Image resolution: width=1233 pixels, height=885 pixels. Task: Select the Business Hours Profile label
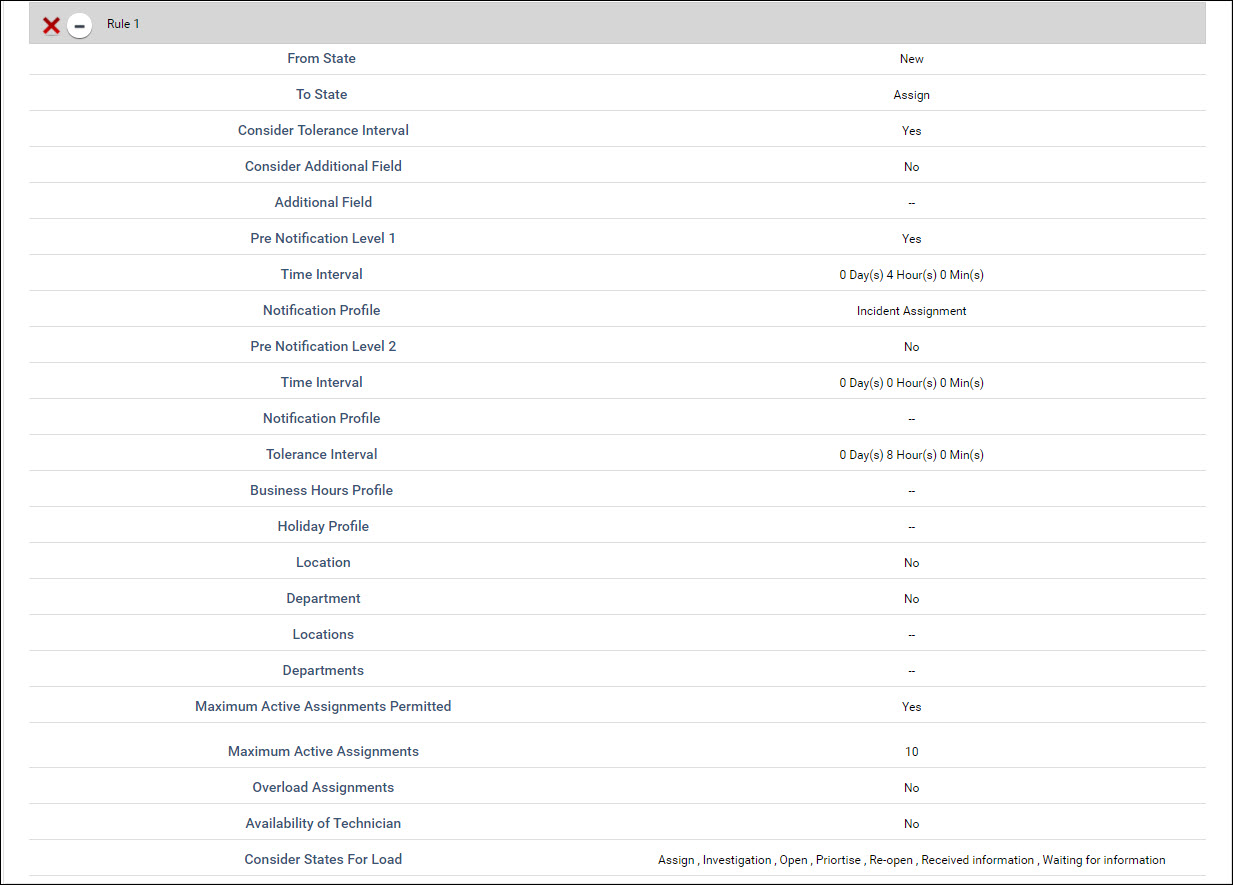click(x=321, y=491)
